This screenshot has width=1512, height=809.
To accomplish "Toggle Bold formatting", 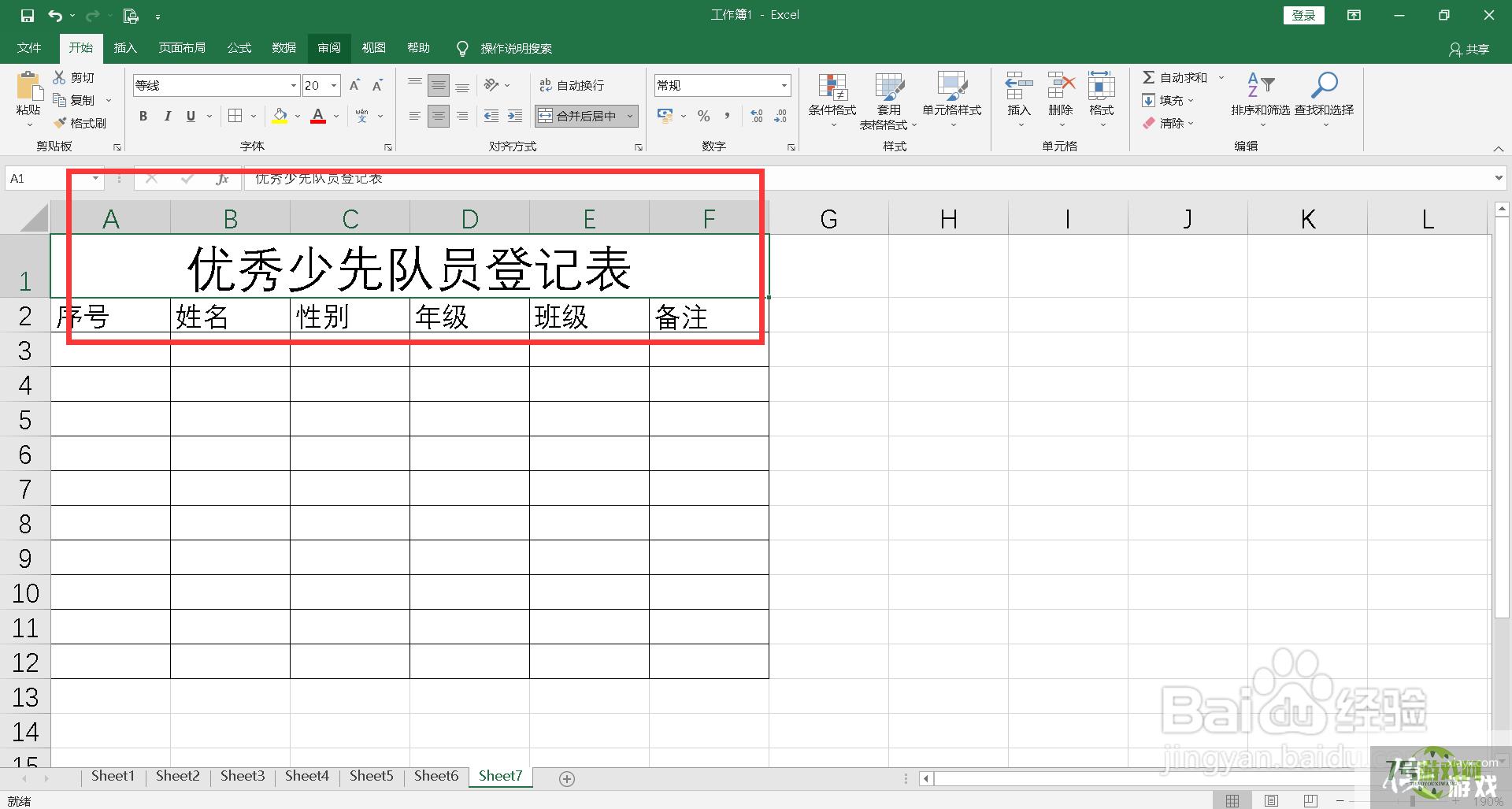I will point(143,116).
